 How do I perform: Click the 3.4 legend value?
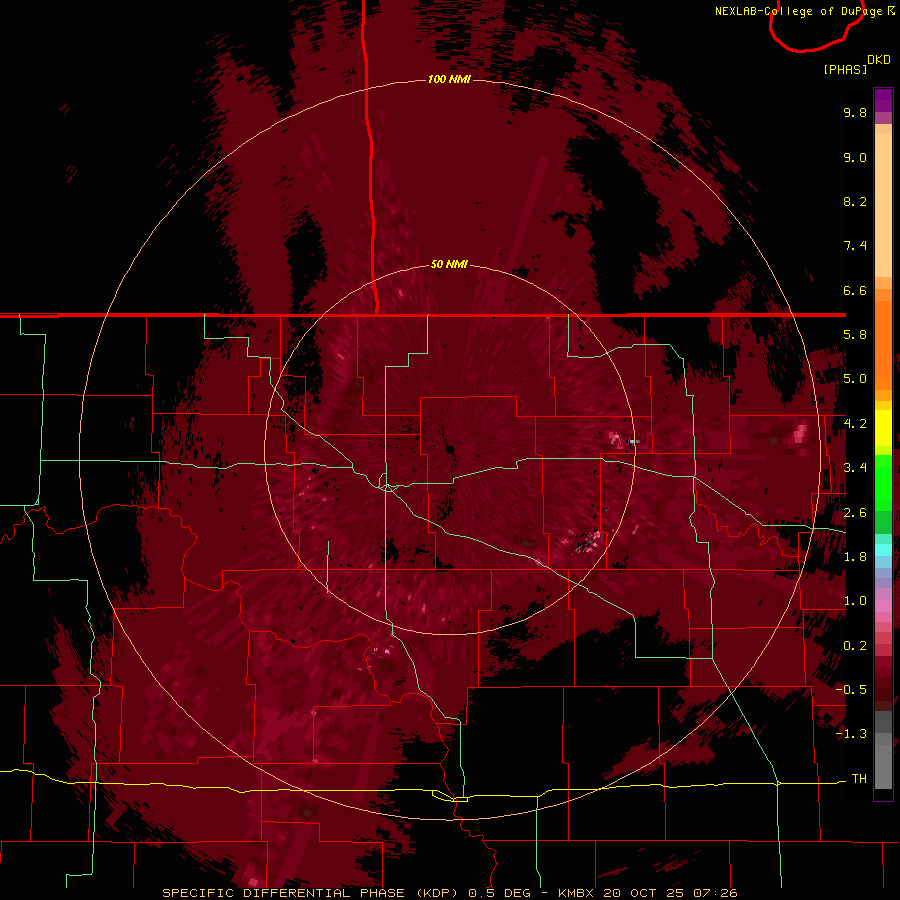pos(855,468)
